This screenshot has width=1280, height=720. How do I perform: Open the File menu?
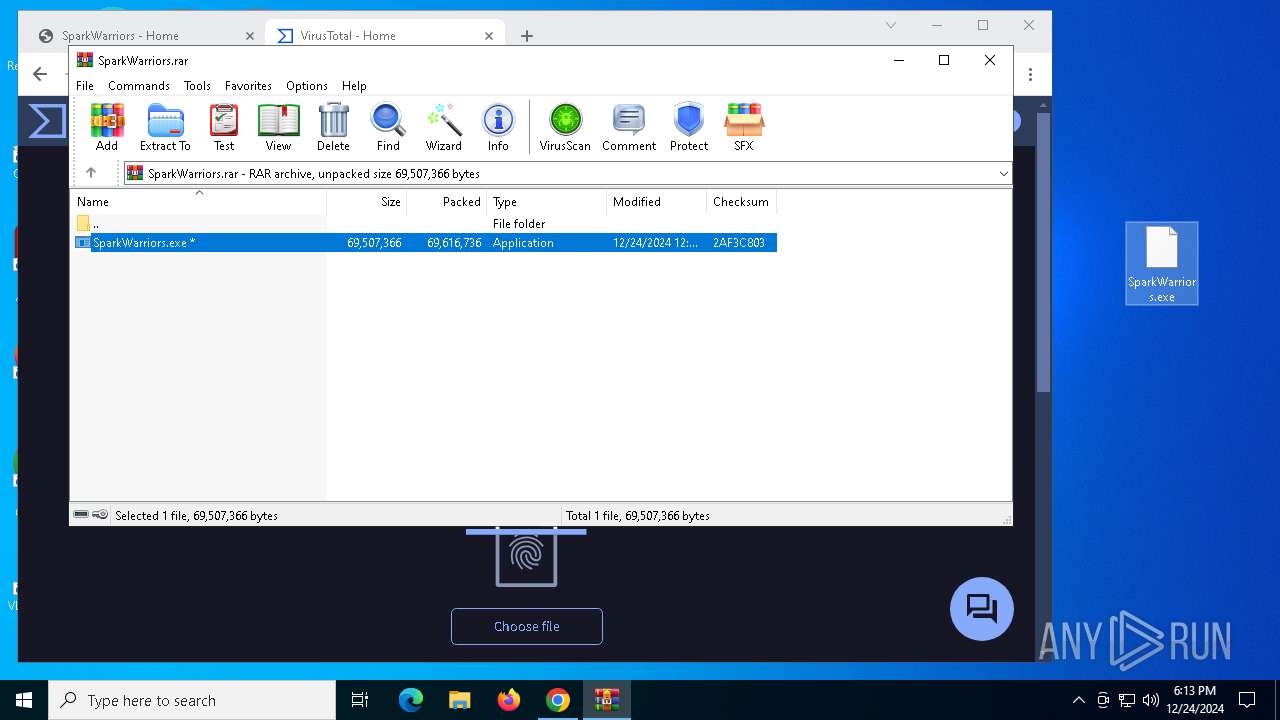click(85, 86)
